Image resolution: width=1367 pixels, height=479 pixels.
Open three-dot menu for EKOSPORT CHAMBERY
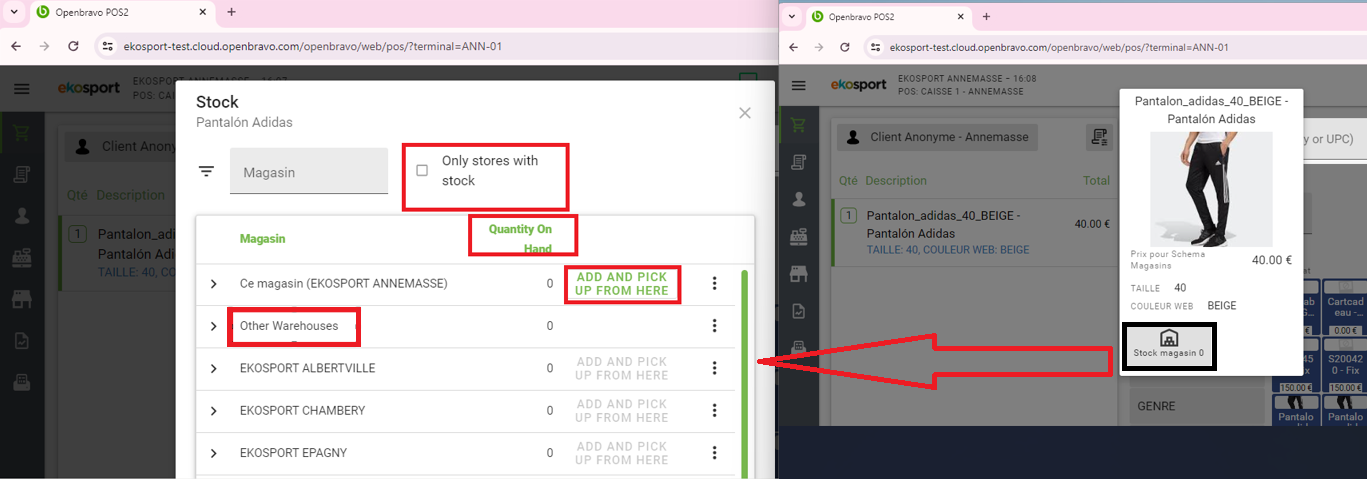(714, 411)
